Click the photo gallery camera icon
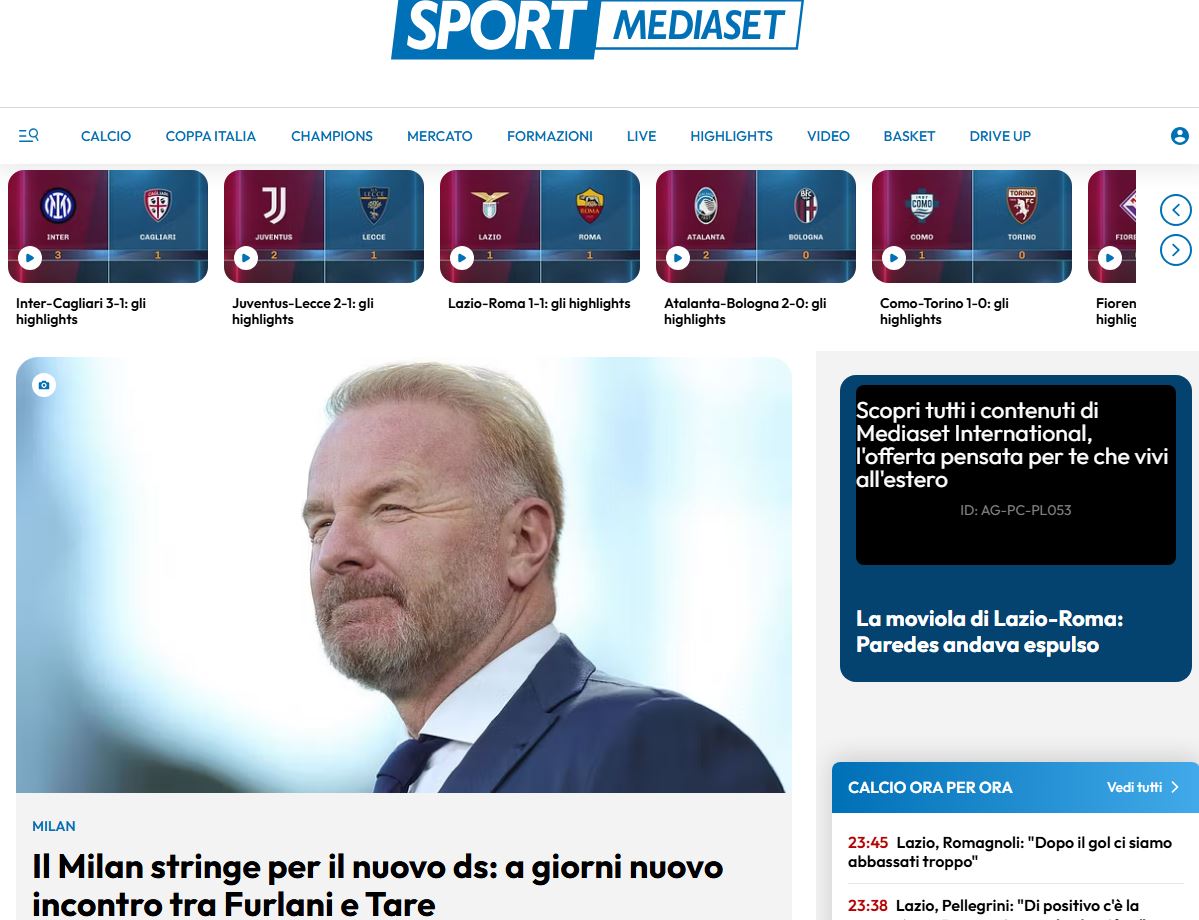The height and width of the screenshot is (920, 1199). point(44,385)
